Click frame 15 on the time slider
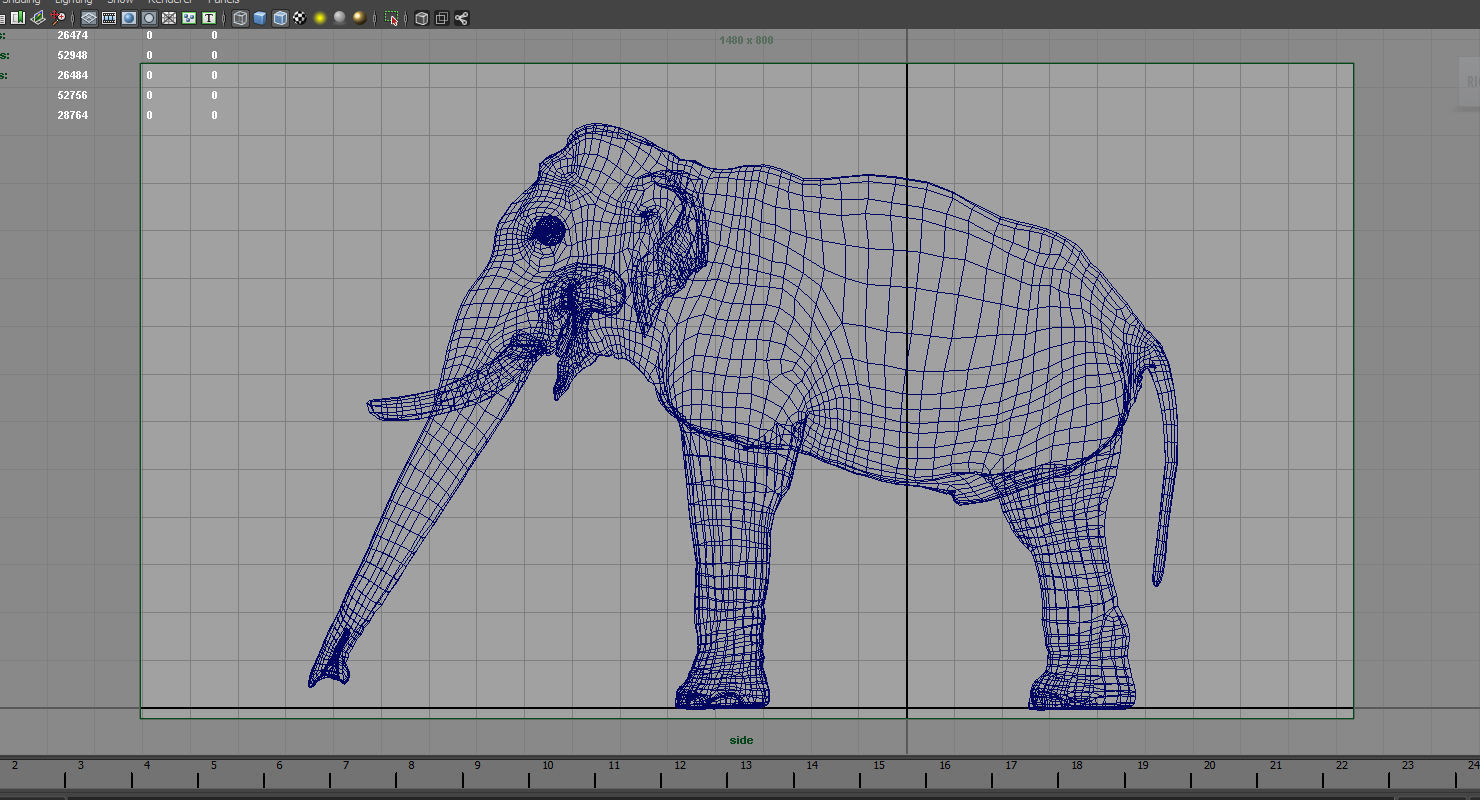 click(x=878, y=766)
